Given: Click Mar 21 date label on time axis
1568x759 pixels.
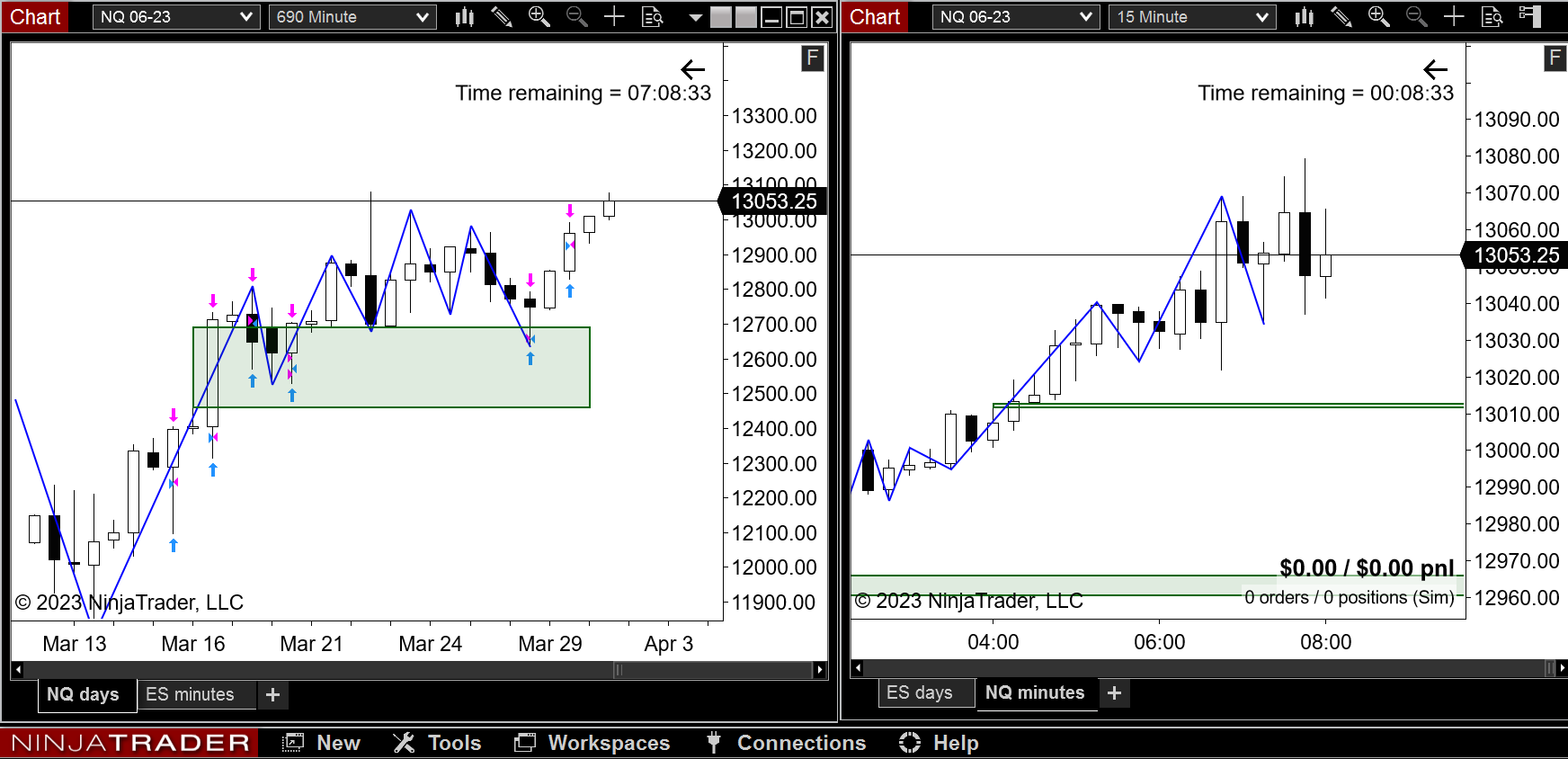Looking at the screenshot, I should click(x=311, y=644).
